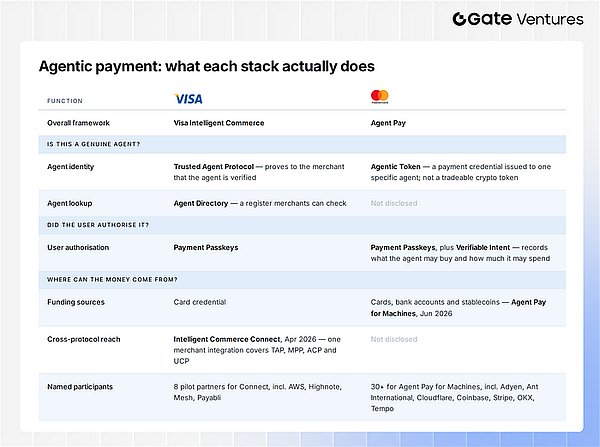Click the 'Intelligent Commerce Connect' cell
Screen dimensions: 600x447
[257, 350]
